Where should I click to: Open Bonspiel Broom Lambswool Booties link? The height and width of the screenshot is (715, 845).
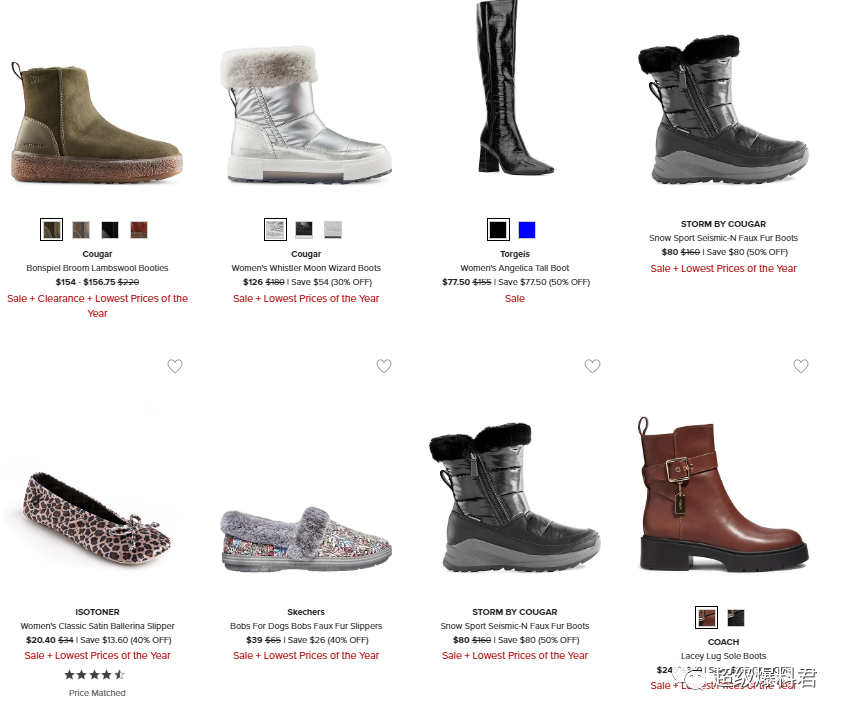point(97,268)
